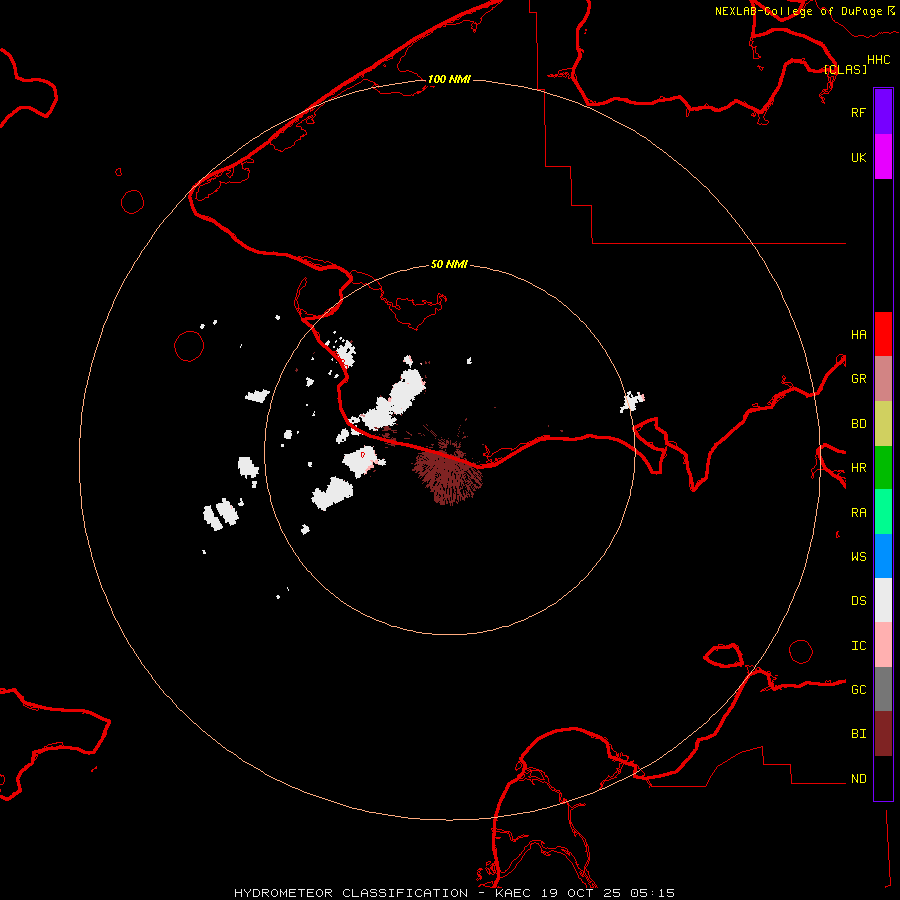Click the BD legend label

[x=858, y=424]
